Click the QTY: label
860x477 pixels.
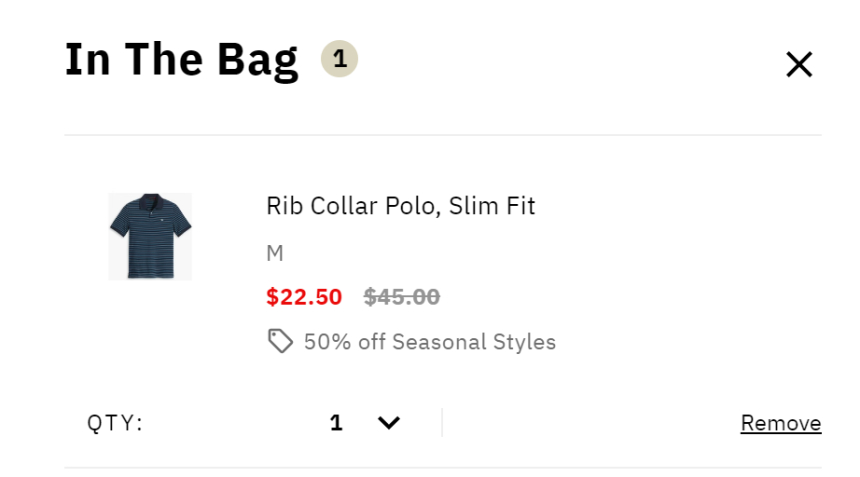(115, 423)
